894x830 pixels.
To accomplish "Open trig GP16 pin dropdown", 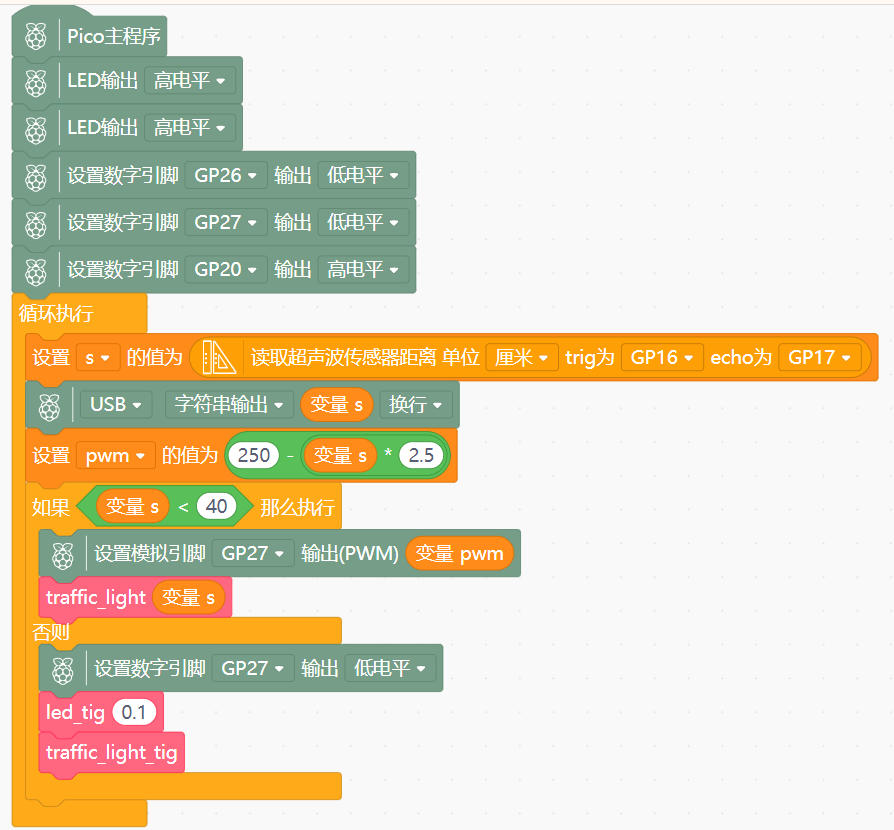I will [662, 357].
